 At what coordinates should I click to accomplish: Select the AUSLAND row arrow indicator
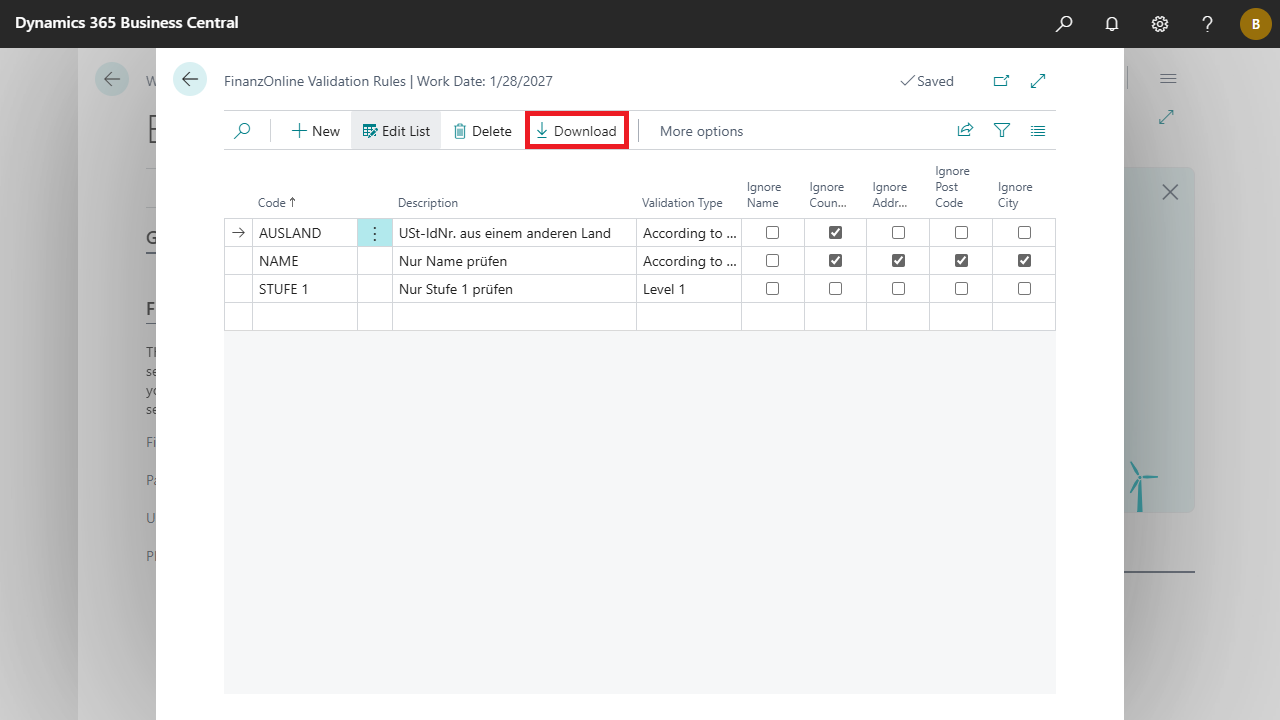click(x=238, y=233)
